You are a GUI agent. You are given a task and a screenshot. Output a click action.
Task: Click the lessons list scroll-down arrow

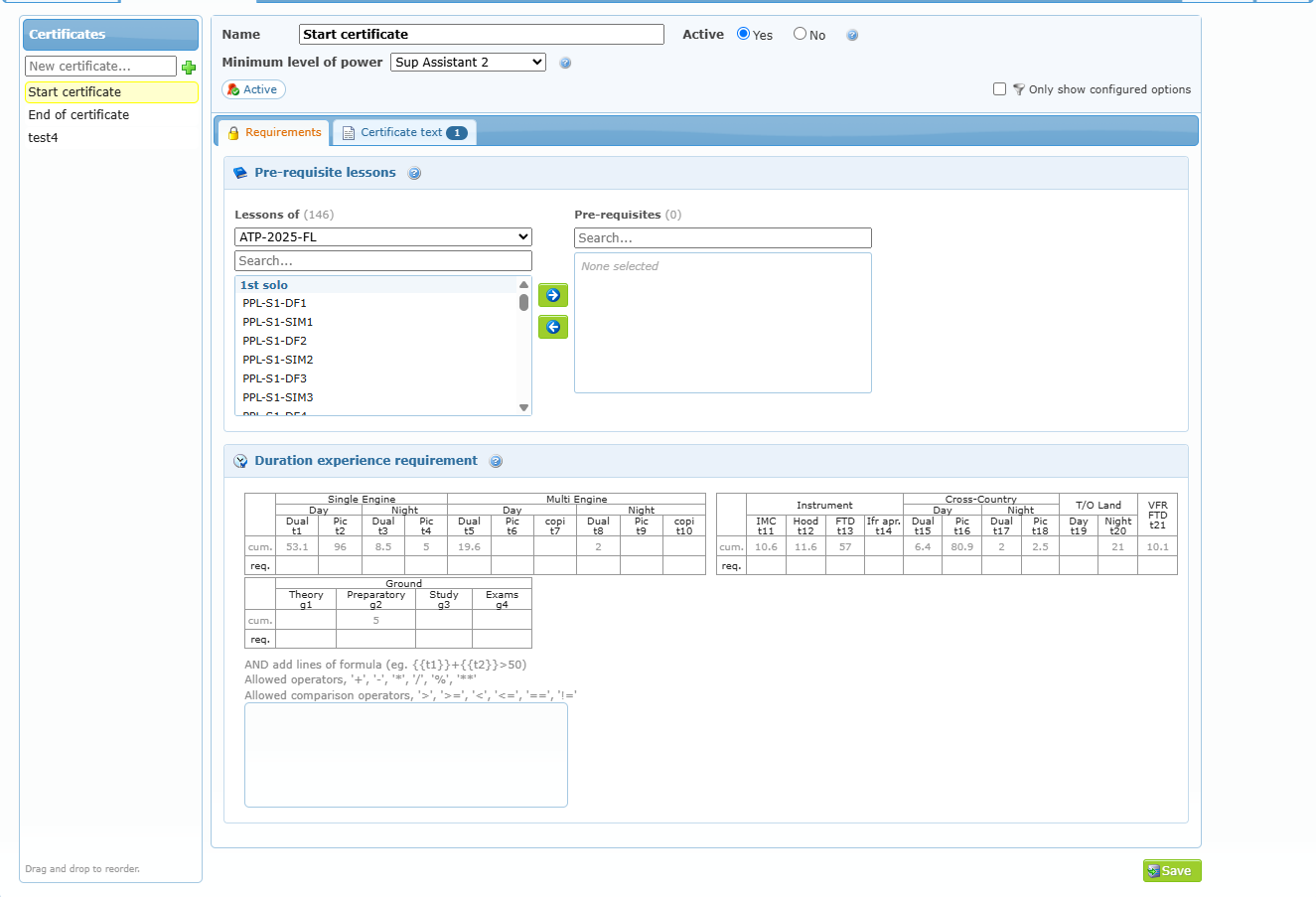click(x=523, y=408)
